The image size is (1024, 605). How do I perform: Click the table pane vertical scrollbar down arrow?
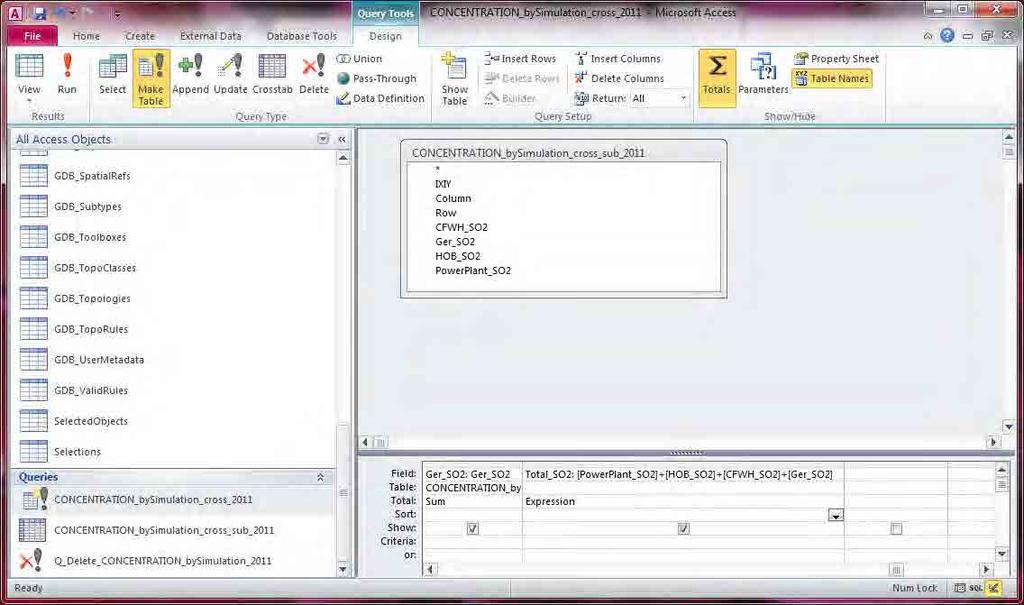1008,426
